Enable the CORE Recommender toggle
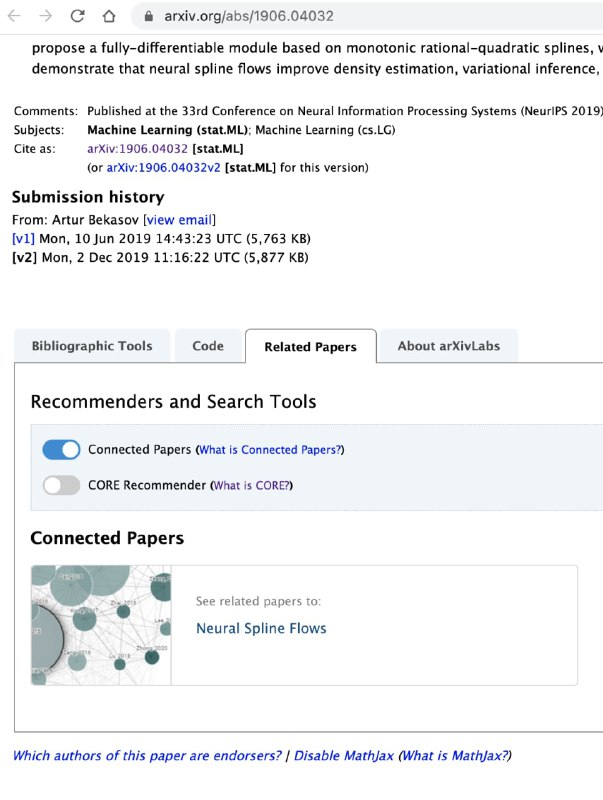Screen dimensions: 603x800 coord(60,485)
